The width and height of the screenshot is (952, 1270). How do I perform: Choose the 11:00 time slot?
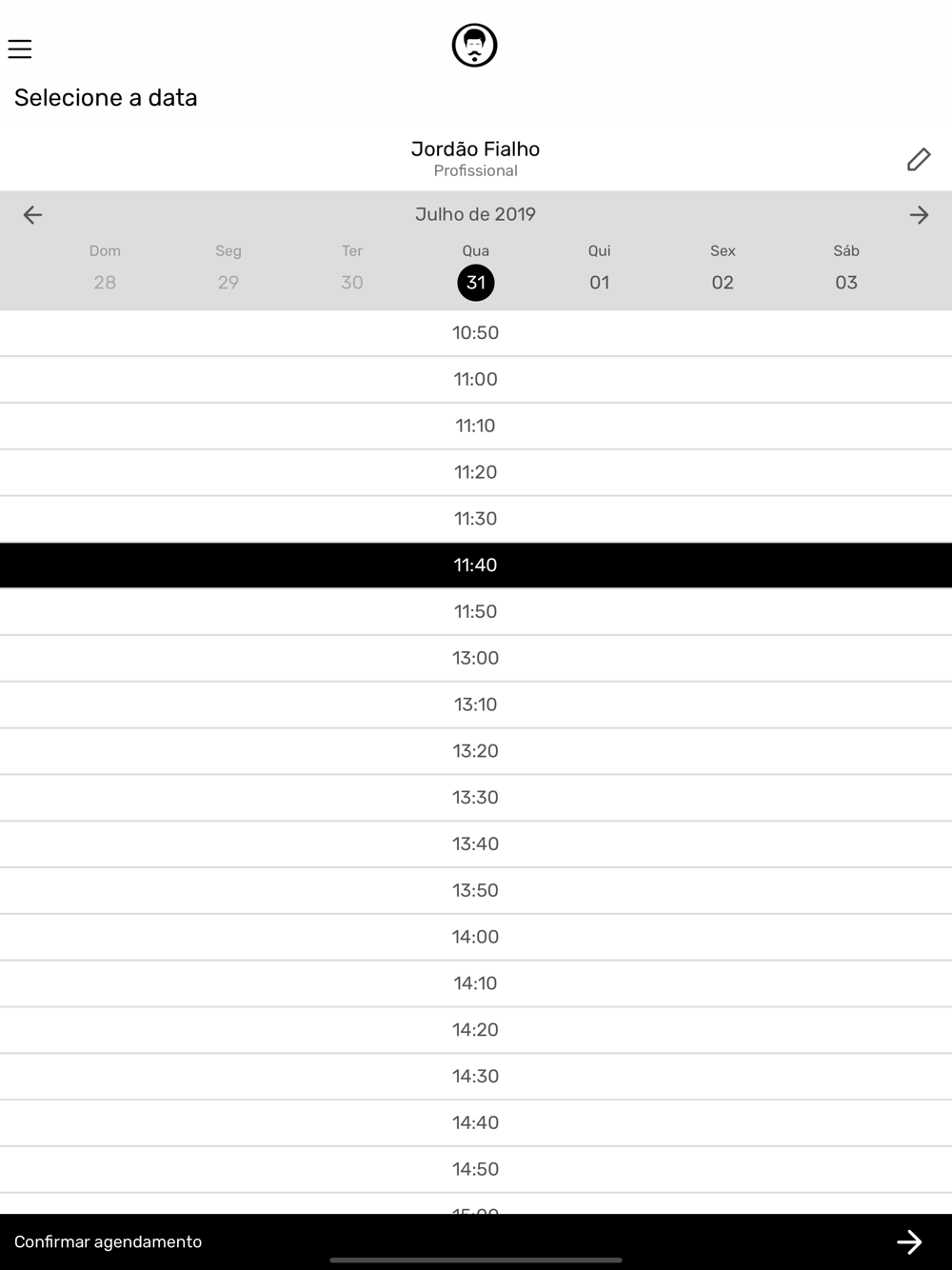click(476, 380)
